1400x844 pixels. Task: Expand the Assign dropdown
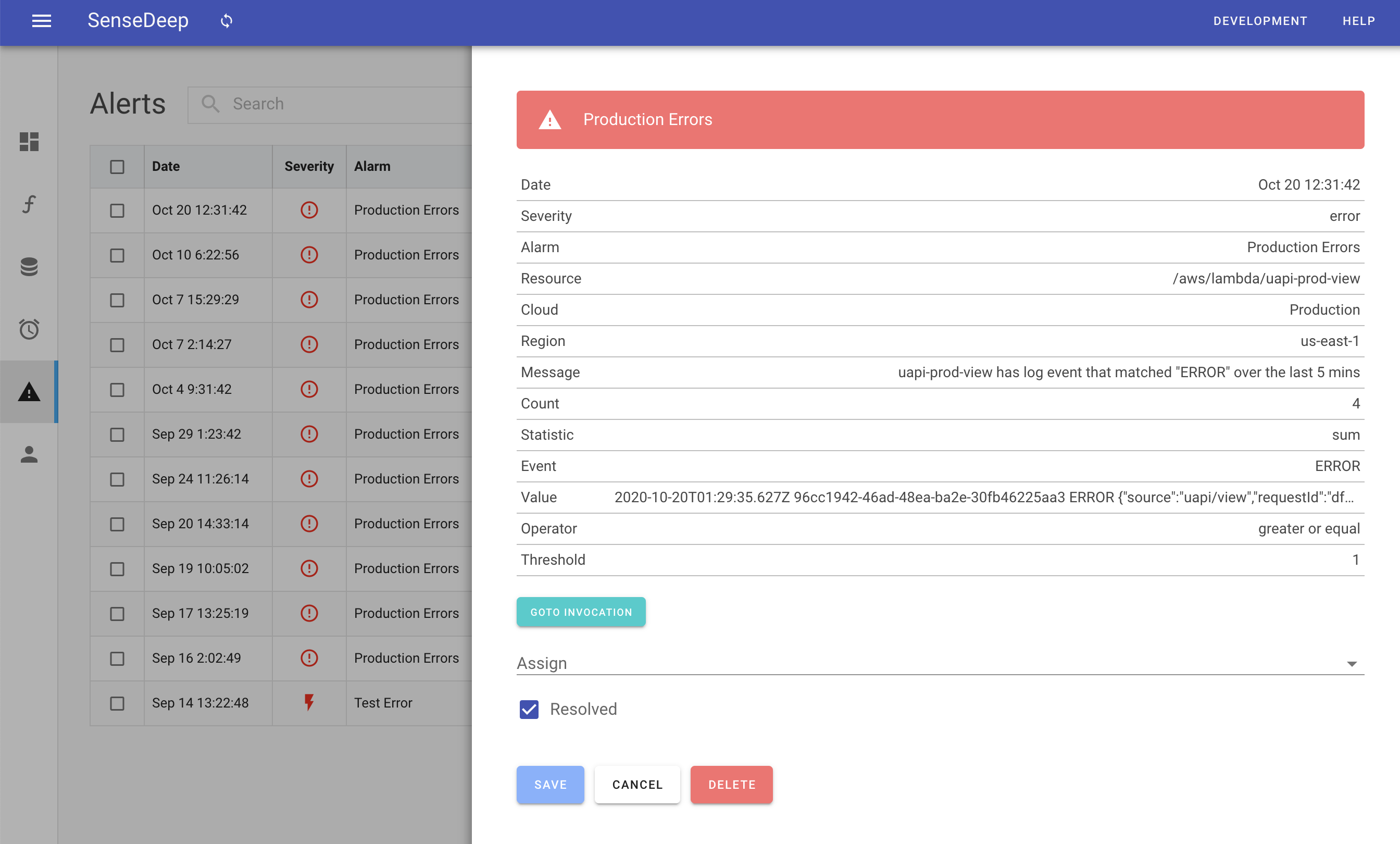point(940,663)
